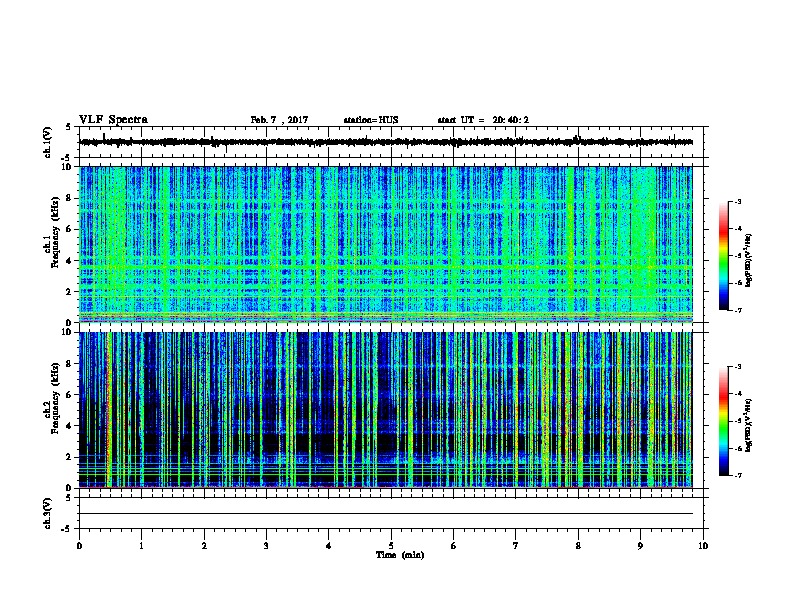Click the time axis tick label "1"
Viewport: 792px width, 612px height.
[x=141, y=545]
